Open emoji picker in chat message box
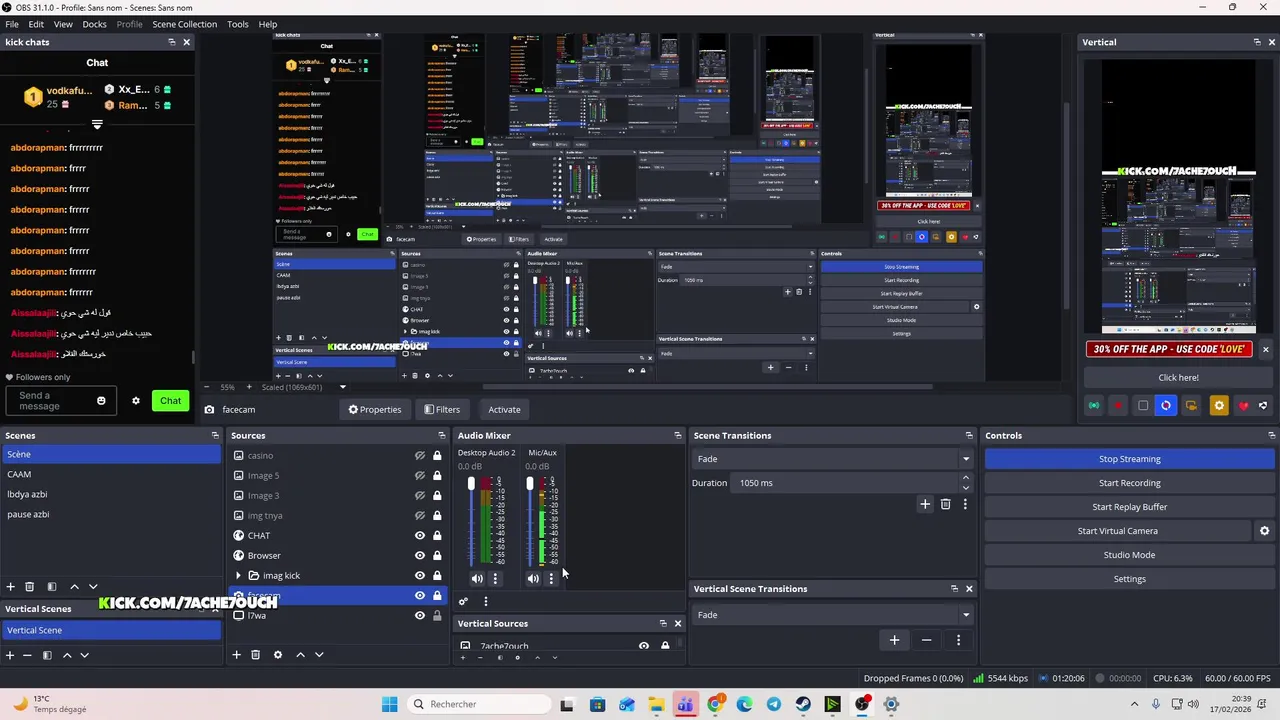This screenshot has width=1280, height=720. (101, 401)
